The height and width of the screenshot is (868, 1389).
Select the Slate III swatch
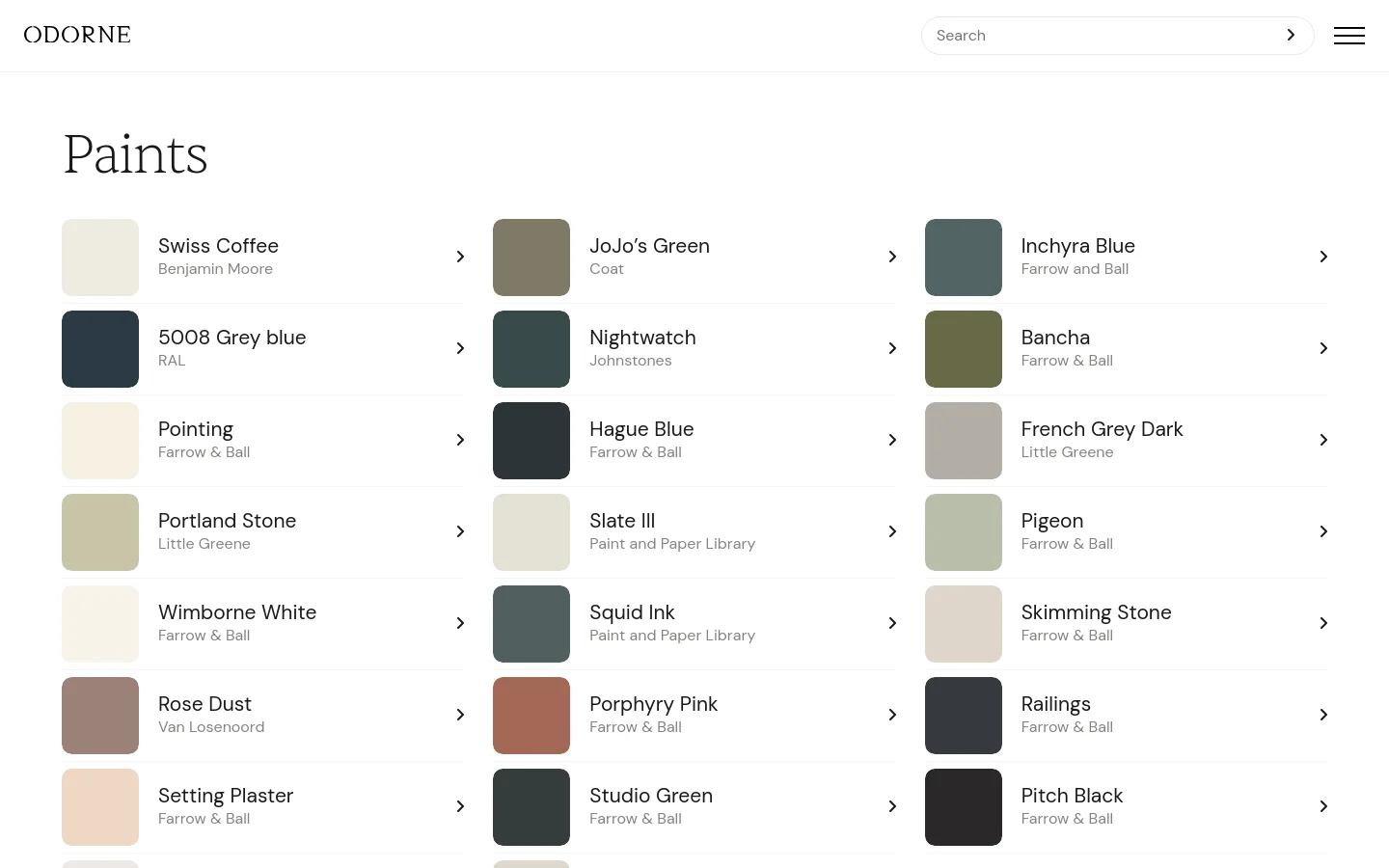tap(531, 532)
